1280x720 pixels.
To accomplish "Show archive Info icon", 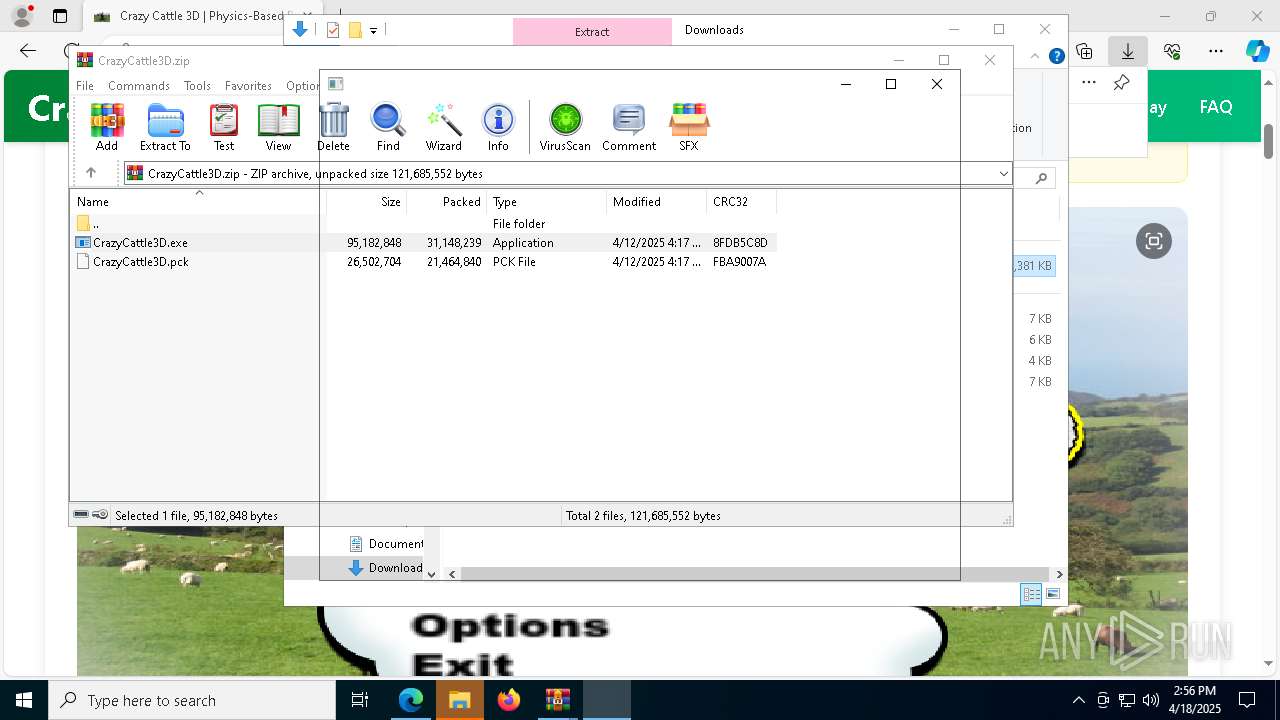I will click(498, 127).
